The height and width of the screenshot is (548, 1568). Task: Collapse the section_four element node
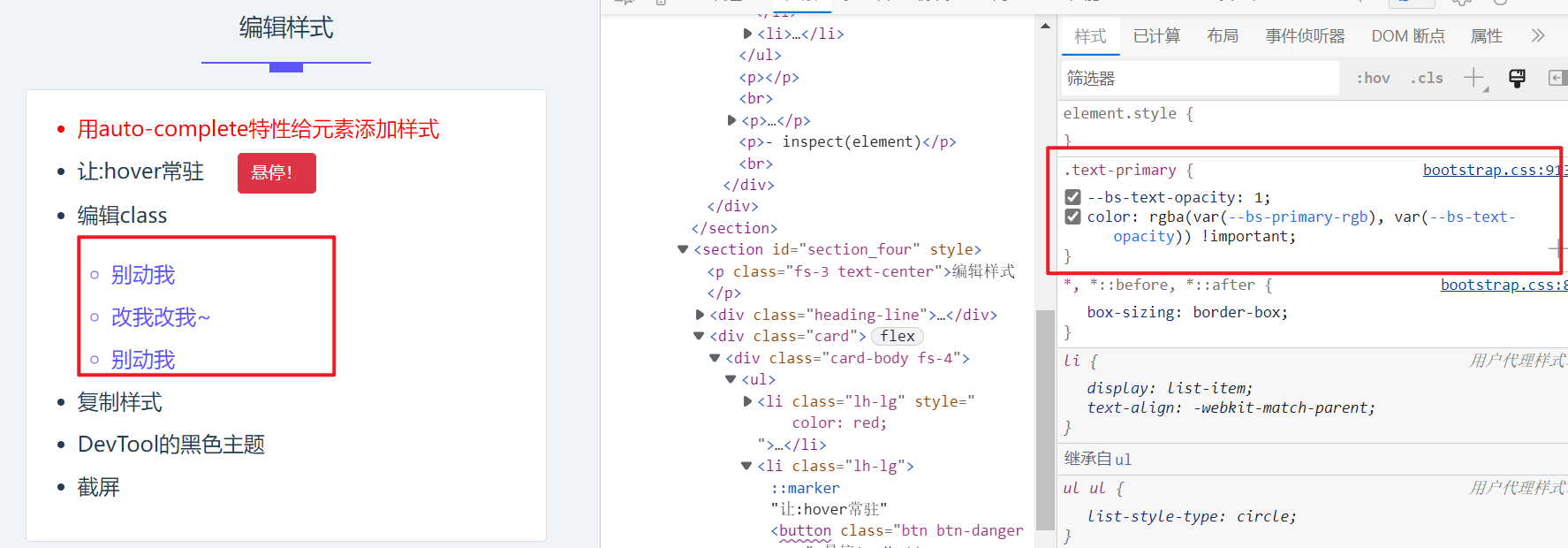coord(683,249)
